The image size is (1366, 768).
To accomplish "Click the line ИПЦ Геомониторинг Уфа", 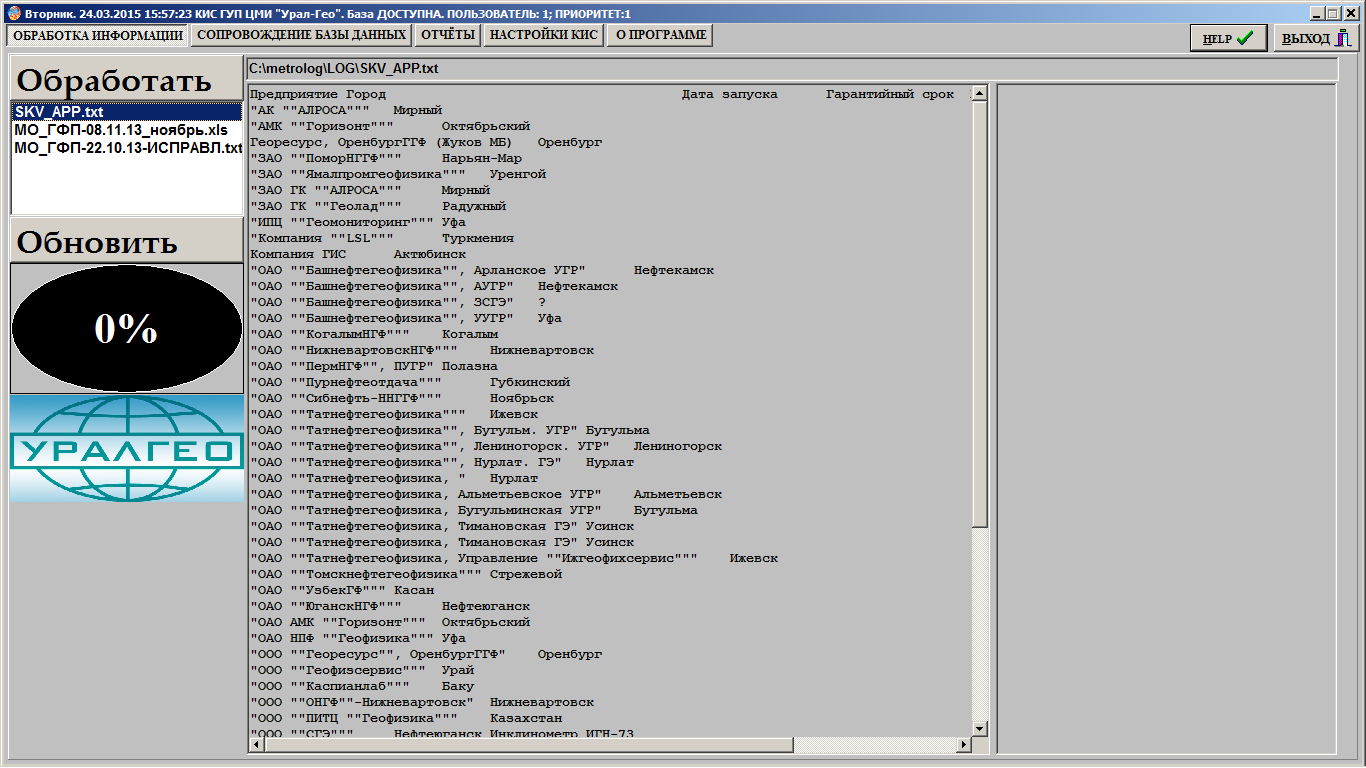I will (357, 222).
